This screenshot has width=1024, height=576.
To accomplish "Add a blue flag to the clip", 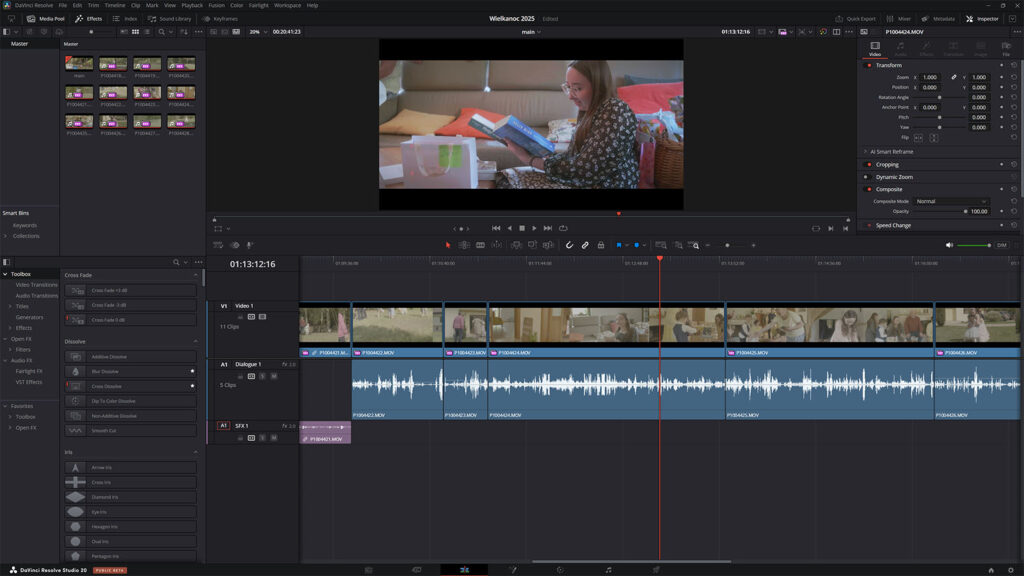I will tap(618, 245).
